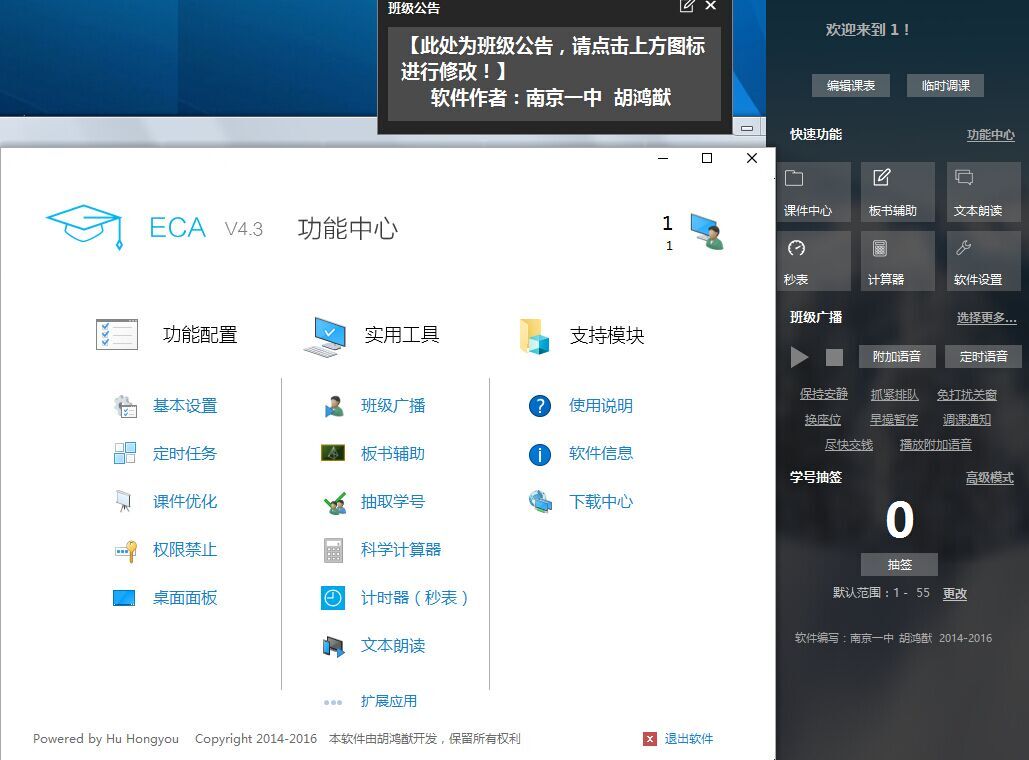This screenshot has width=1029, height=760.
Task: Open the 使用说明 question mark icon
Action: [x=540, y=406]
